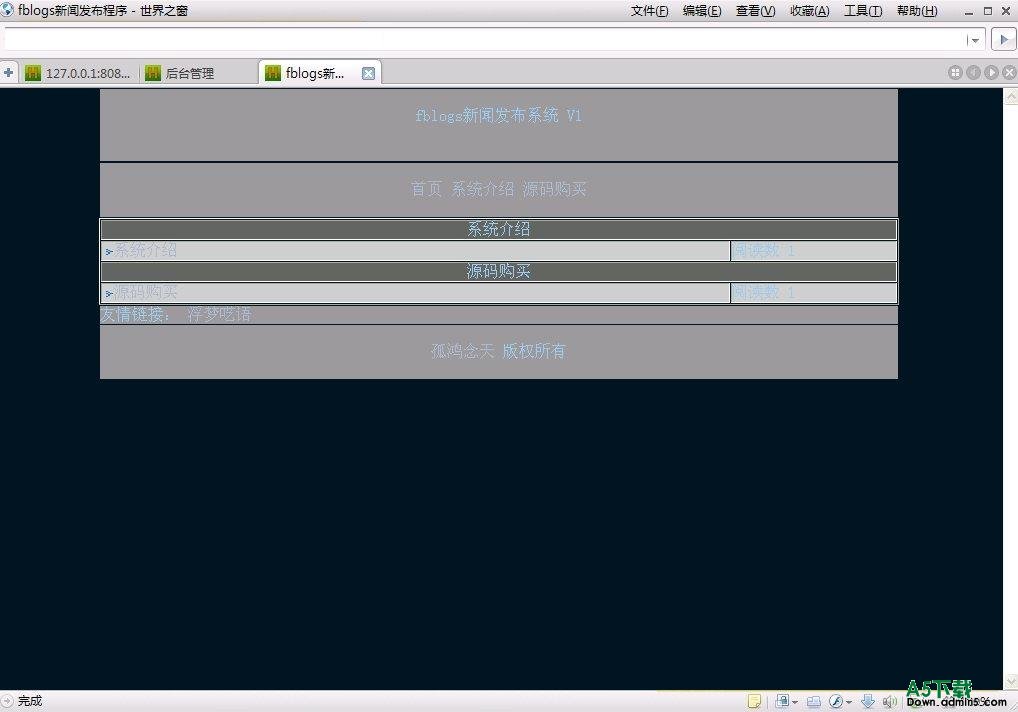Open a new tab with plus icon
The height and width of the screenshot is (712, 1018).
[x=8, y=73]
